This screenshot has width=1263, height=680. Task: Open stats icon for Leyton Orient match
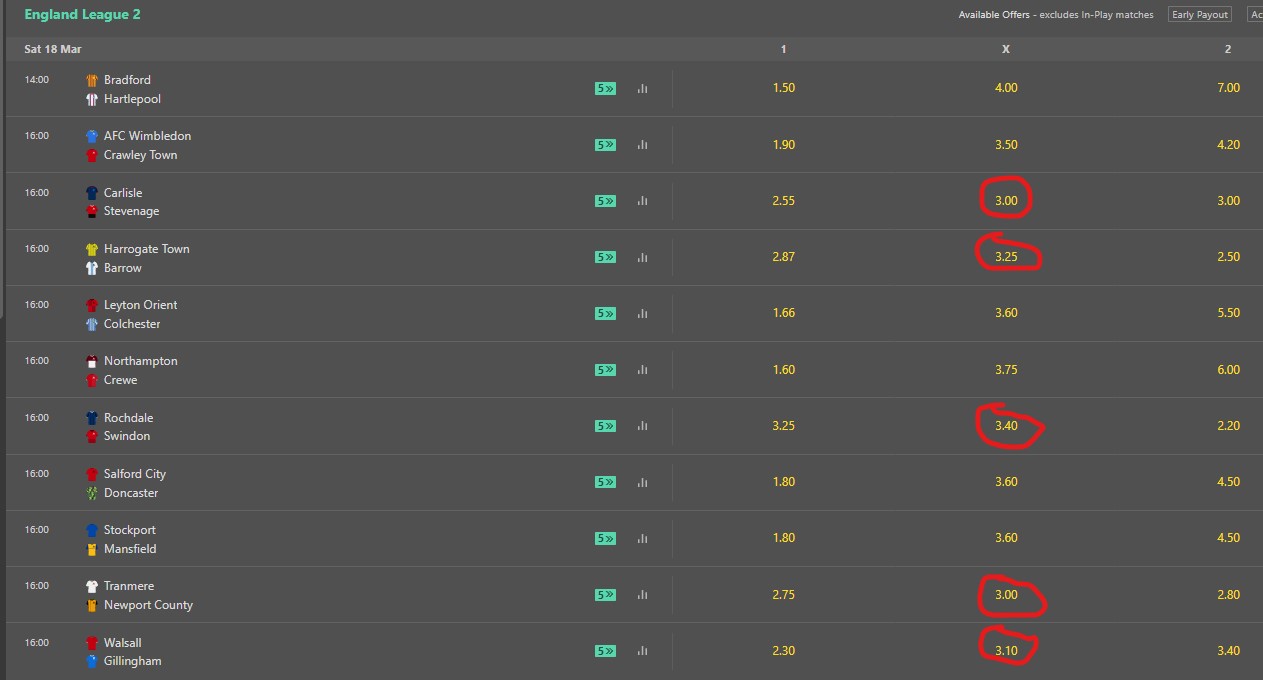point(642,313)
